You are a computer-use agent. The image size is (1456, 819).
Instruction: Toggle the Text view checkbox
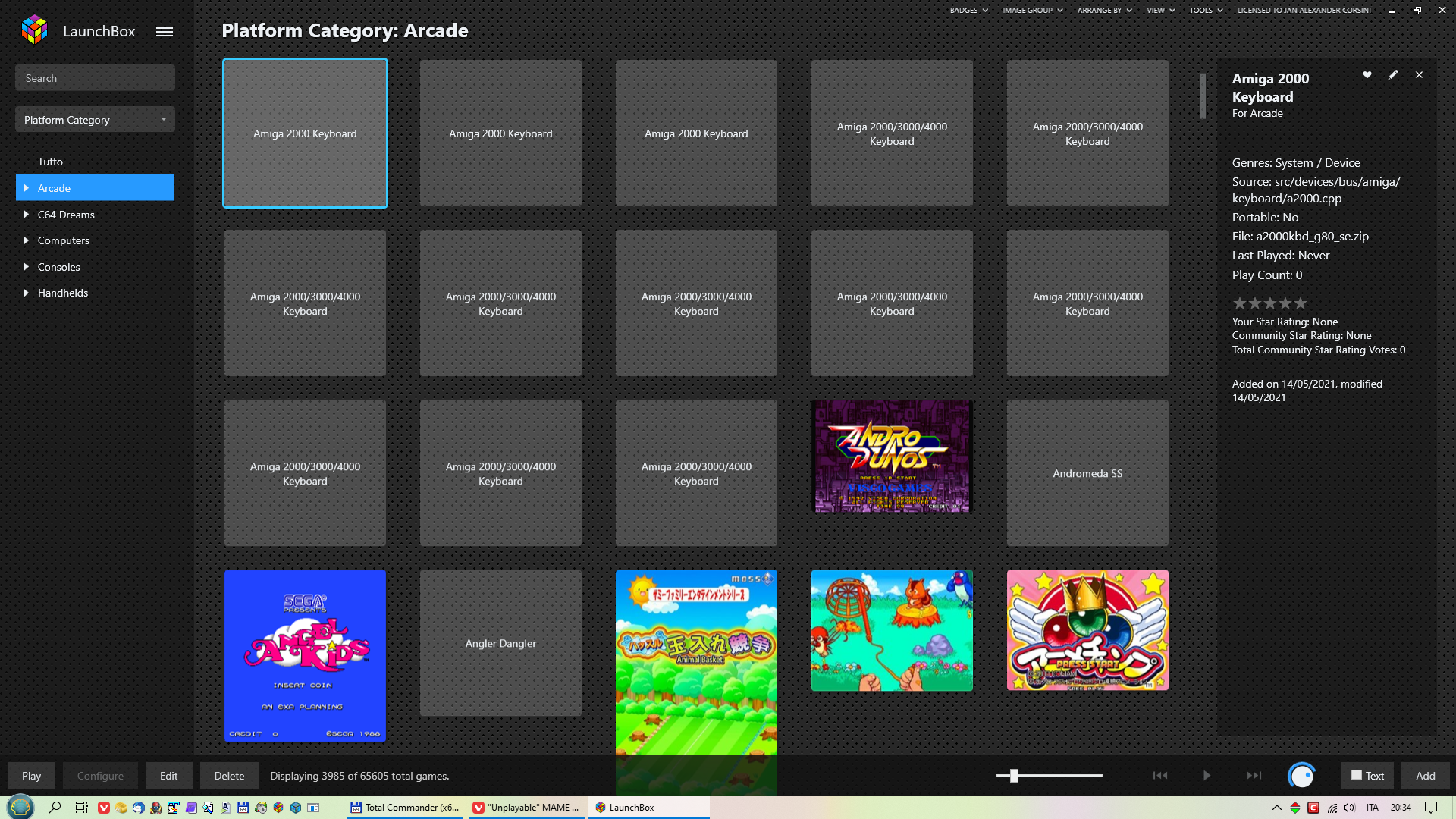pos(1357,775)
